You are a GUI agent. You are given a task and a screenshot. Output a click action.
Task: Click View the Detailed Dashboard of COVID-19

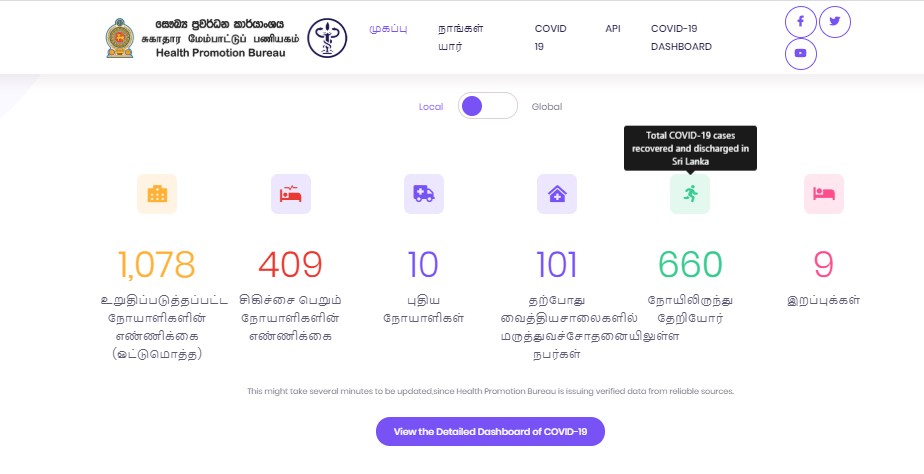tap(490, 432)
